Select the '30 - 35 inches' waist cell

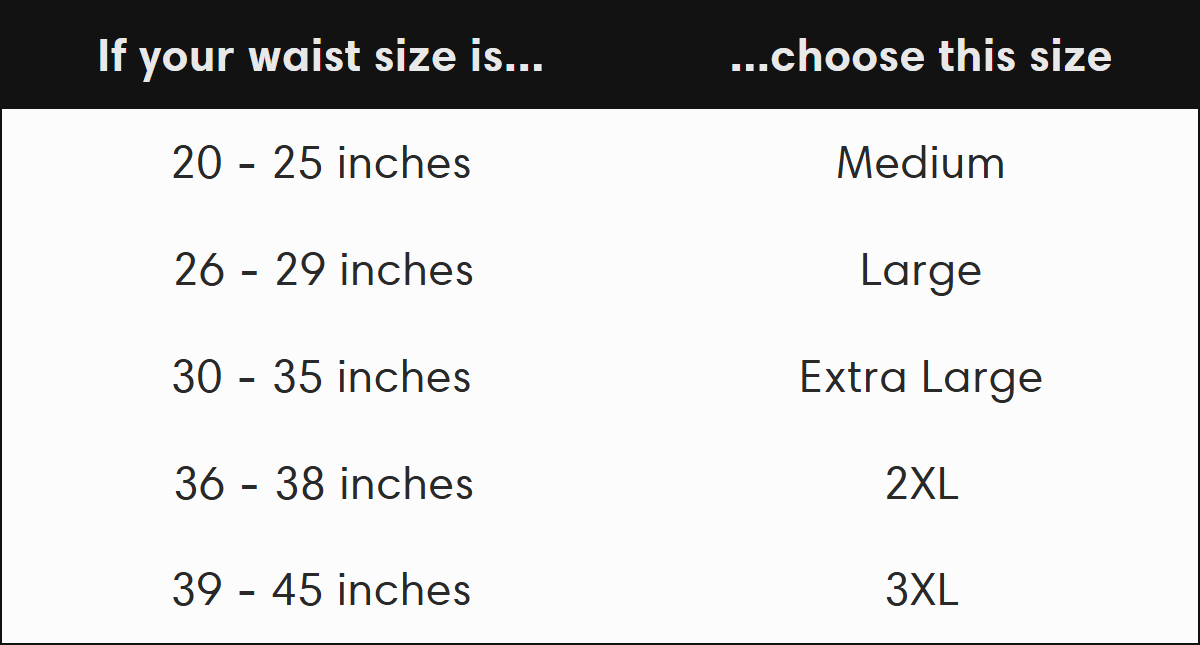(321, 377)
